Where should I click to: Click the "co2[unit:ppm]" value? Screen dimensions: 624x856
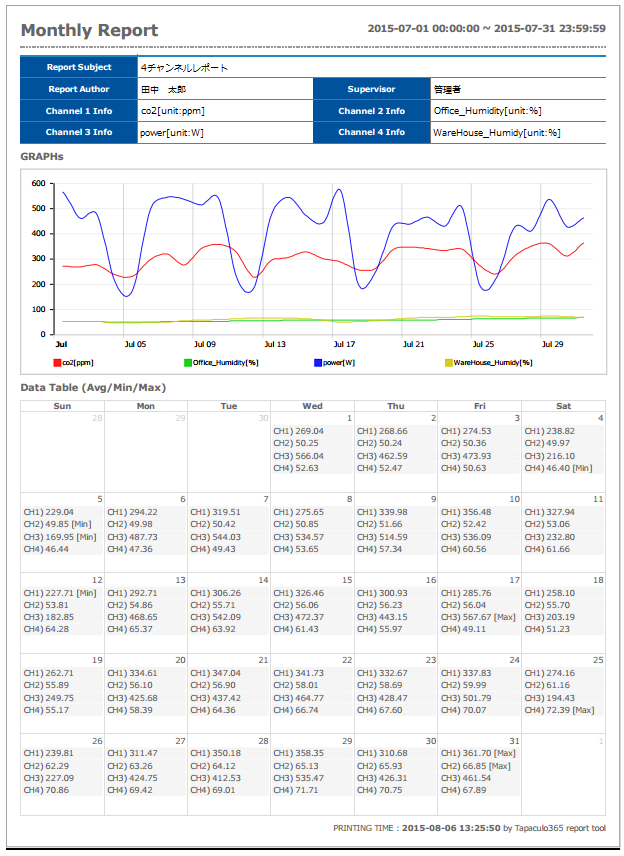point(173,111)
